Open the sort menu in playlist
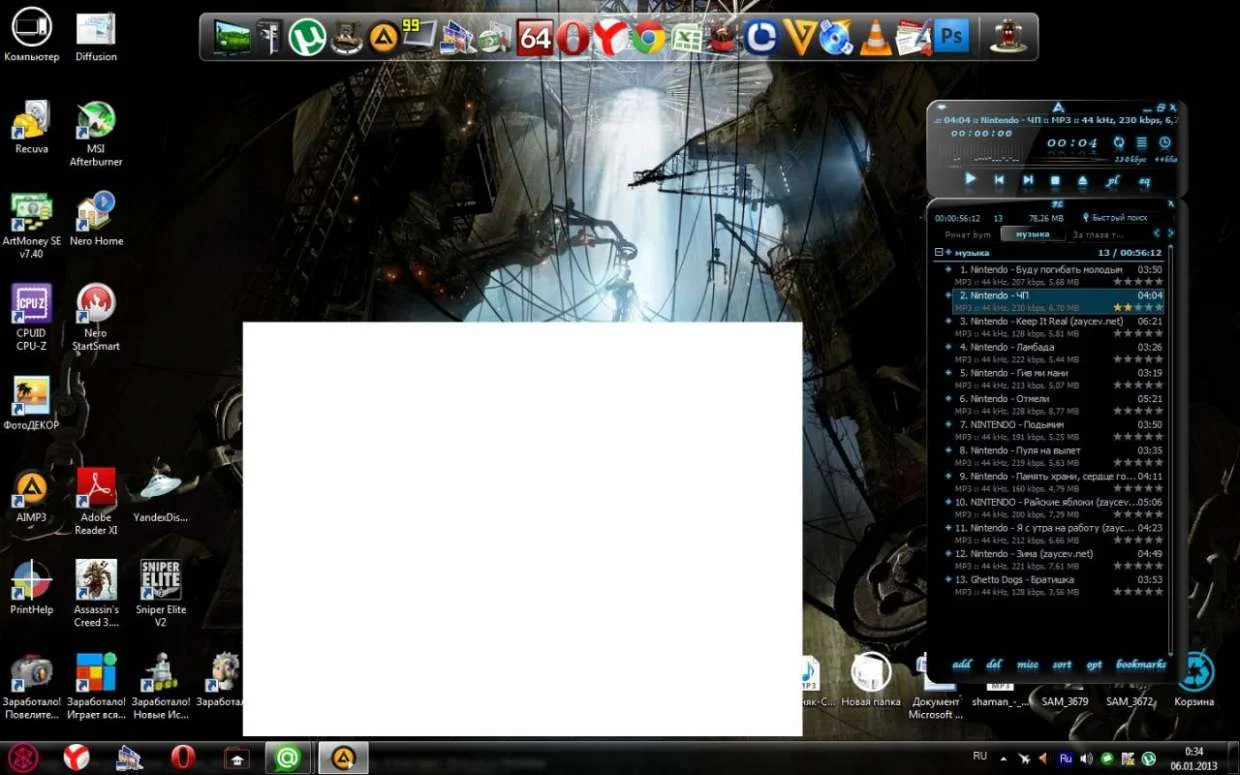Screen dimensions: 1240x775 (x=1061, y=664)
